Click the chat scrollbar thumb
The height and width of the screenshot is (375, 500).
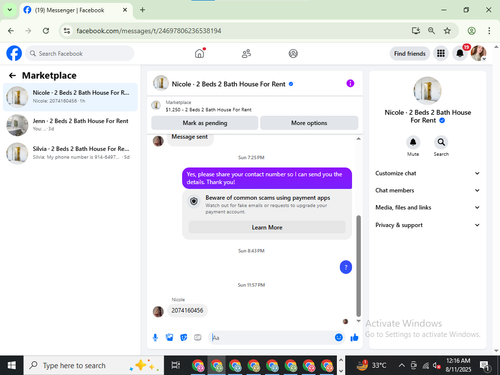tap(359, 266)
